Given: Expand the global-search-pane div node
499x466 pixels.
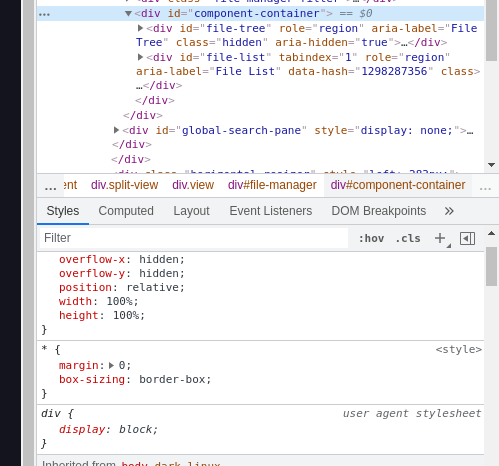Looking at the screenshot, I should click(x=116, y=130).
